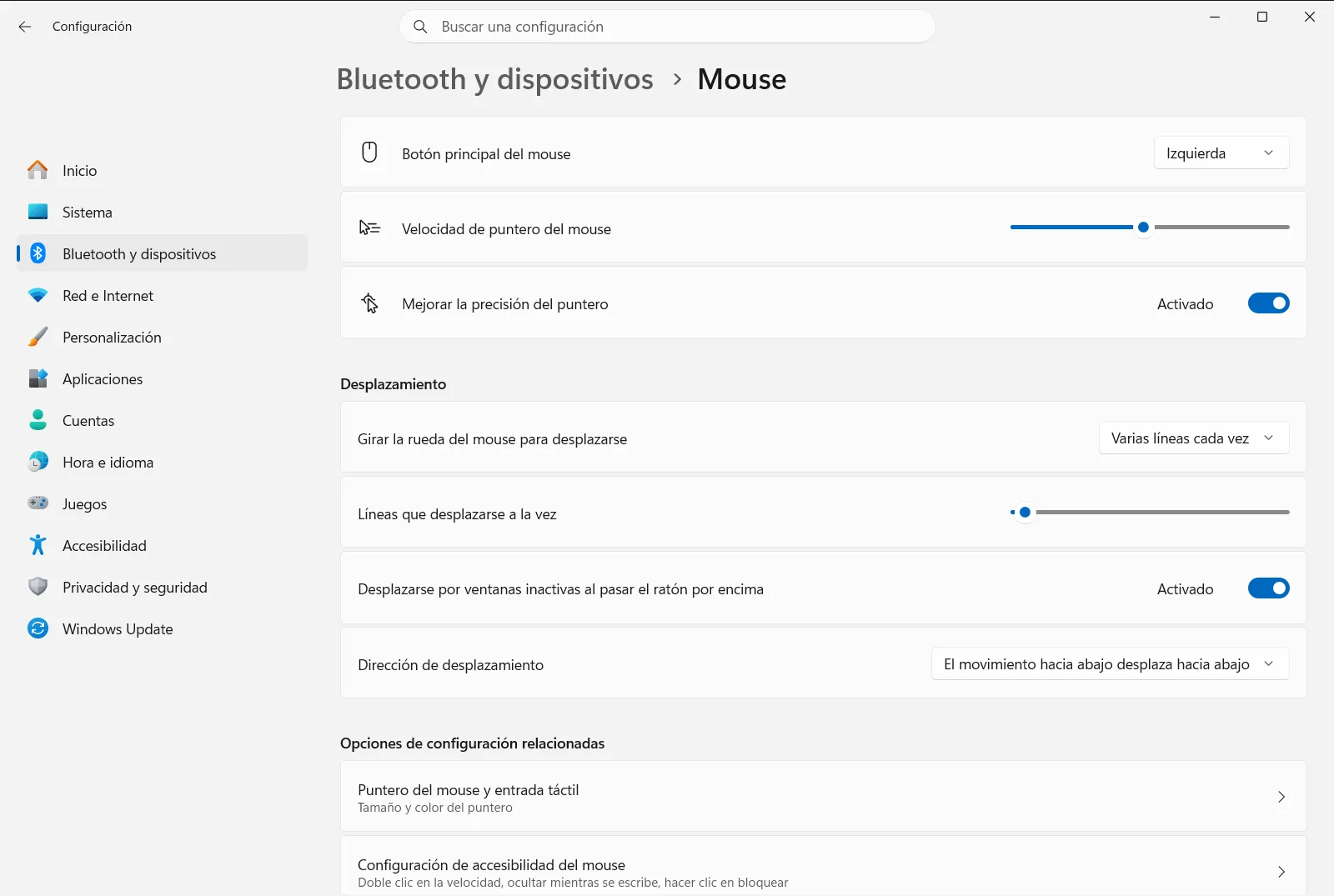
Task: Click the Buscar una configuración search box
Action: [667, 27]
